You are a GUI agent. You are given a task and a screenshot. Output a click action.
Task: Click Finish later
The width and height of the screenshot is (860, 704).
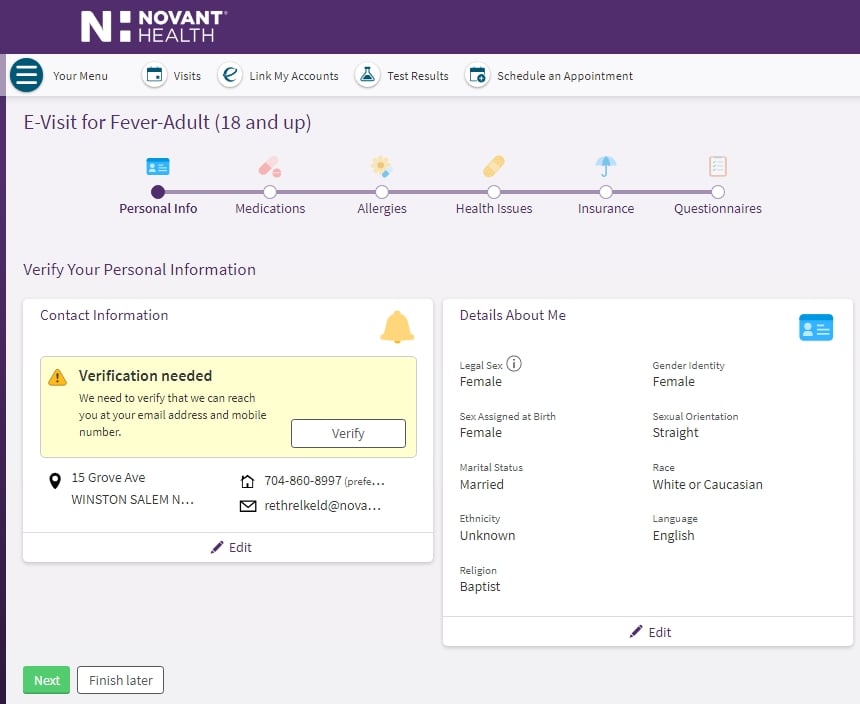[x=120, y=680]
